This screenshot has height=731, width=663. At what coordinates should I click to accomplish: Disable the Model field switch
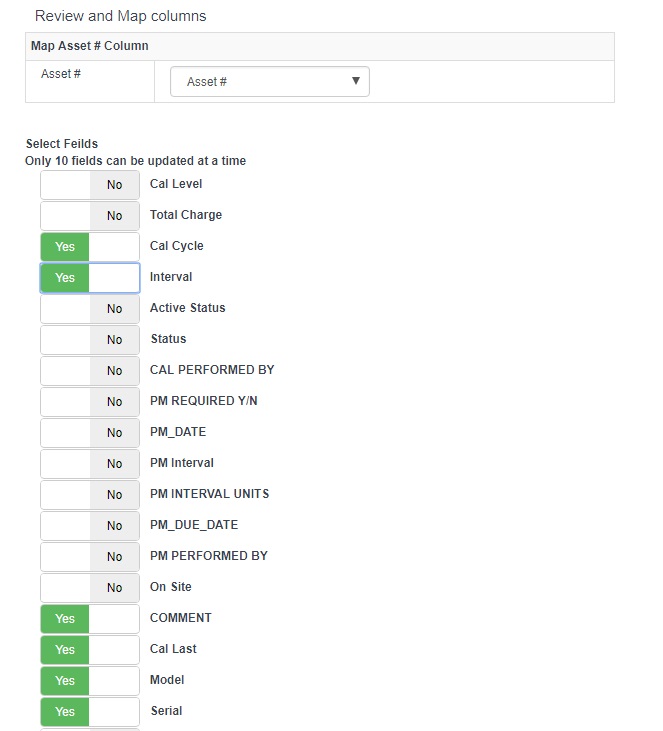(x=90, y=681)
